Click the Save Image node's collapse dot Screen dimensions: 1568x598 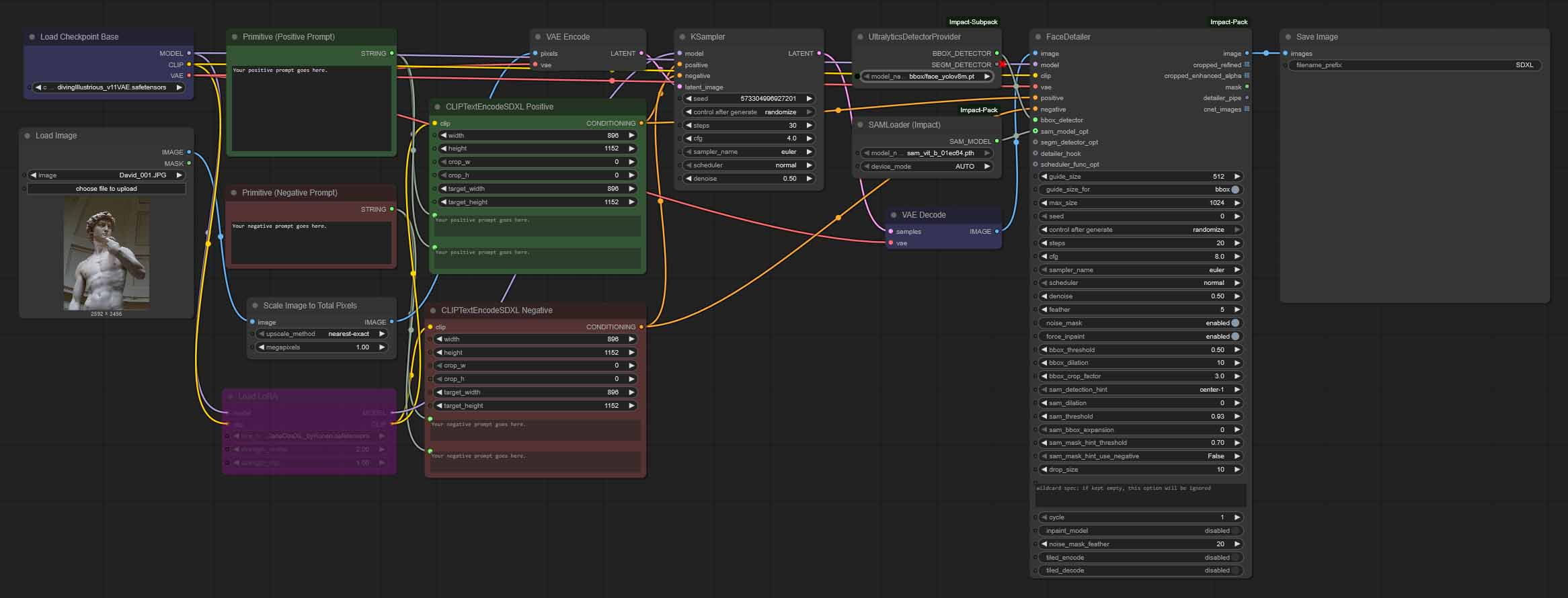point(1288,37)
